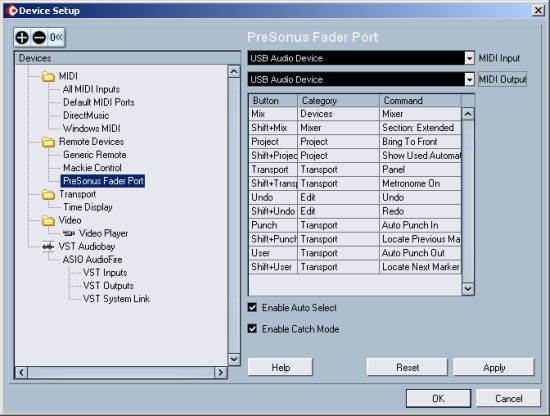Screen dimensions: 550x416
Task: Select ASIO AudioFire entry
Action: 92,260
